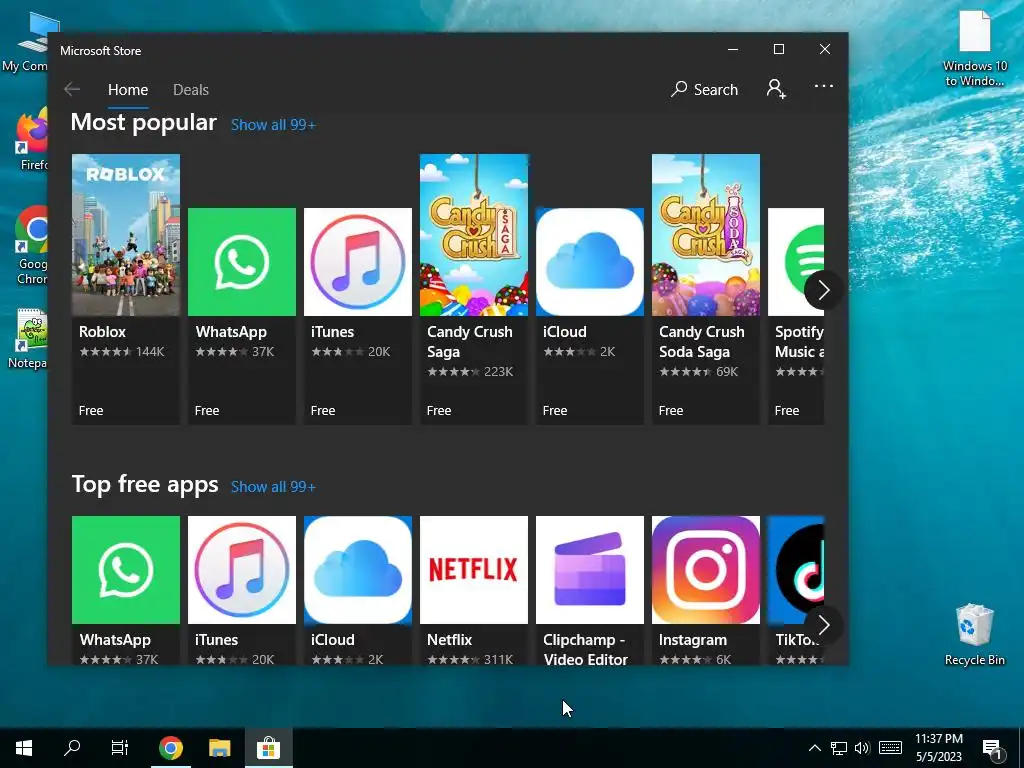Click Candy Crush Saga 223K rating

(470, 372)
